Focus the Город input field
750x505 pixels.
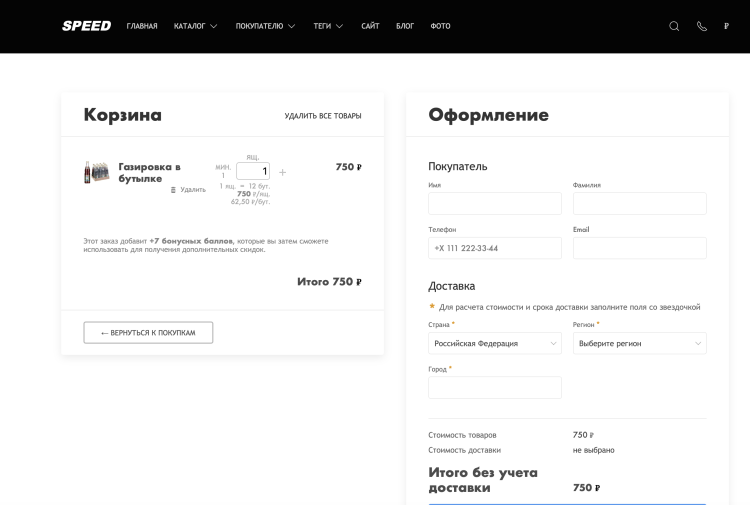495,387
